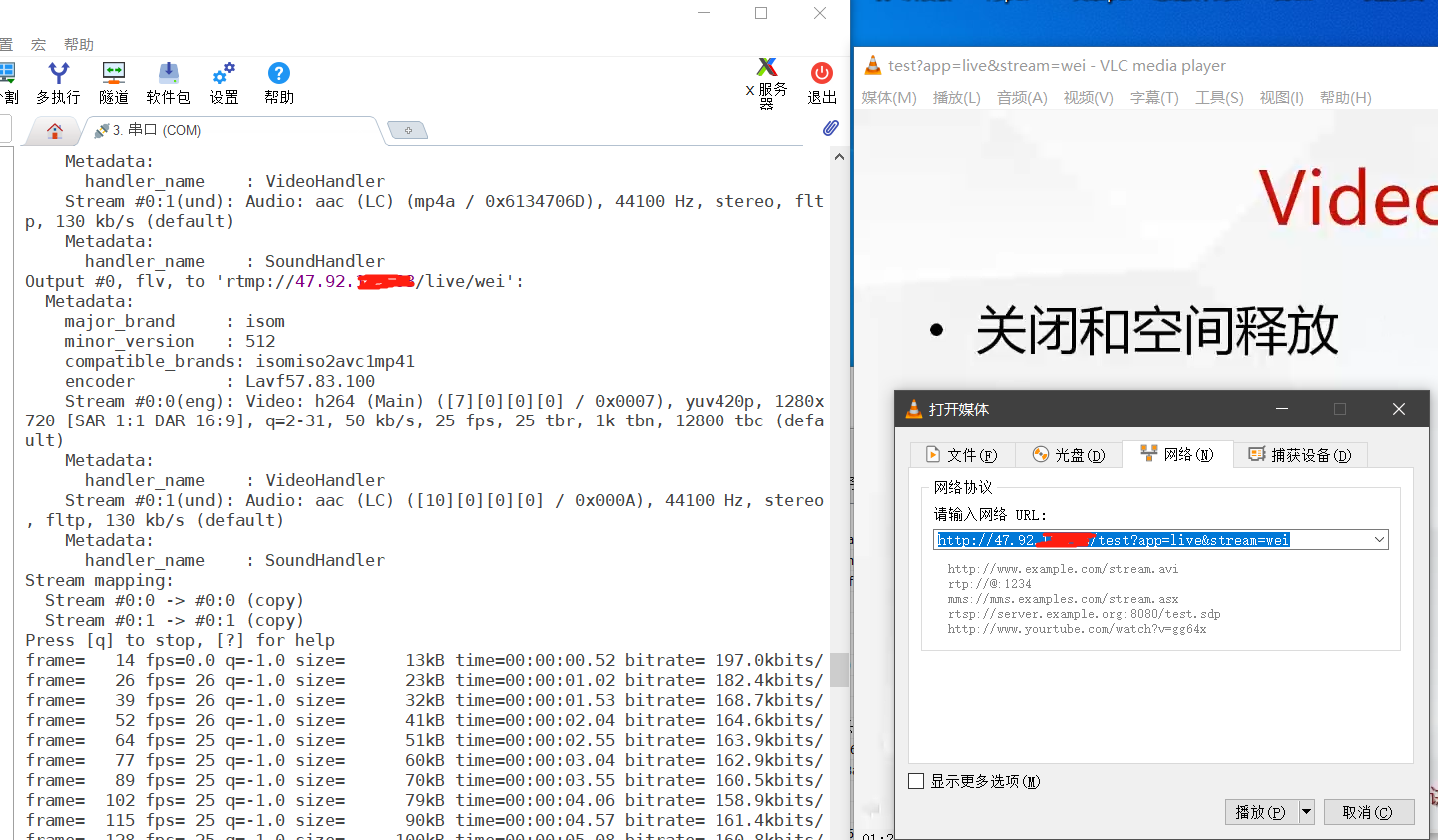
Task: Enable the 显示更多选项(M) checkbox
Action: click(916, 781)
